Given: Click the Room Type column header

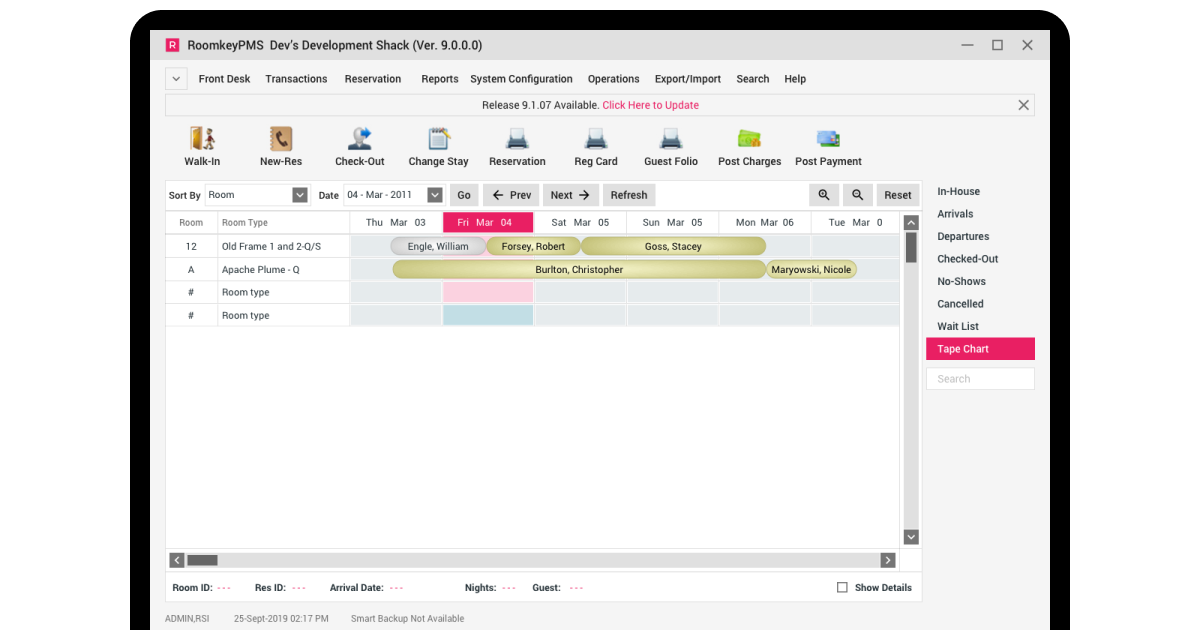Looking at the screenshot, I should tap(283, 222).
